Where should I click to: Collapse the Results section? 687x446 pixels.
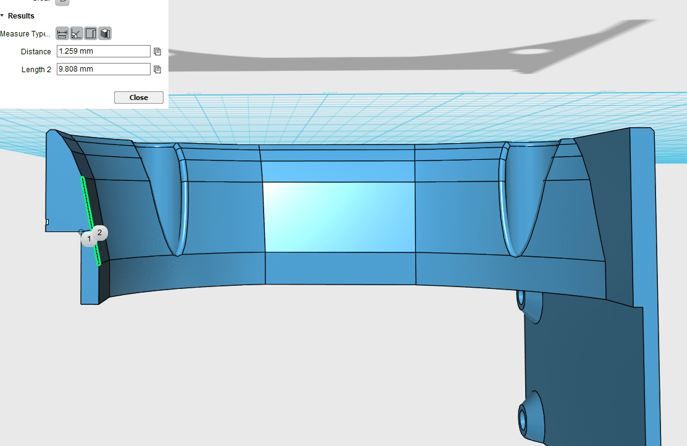pos(2,16)
